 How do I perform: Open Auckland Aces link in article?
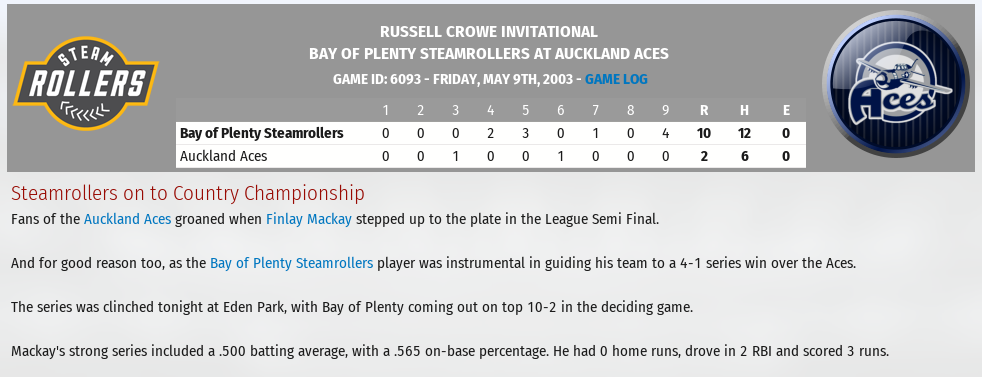click(128, 220)
